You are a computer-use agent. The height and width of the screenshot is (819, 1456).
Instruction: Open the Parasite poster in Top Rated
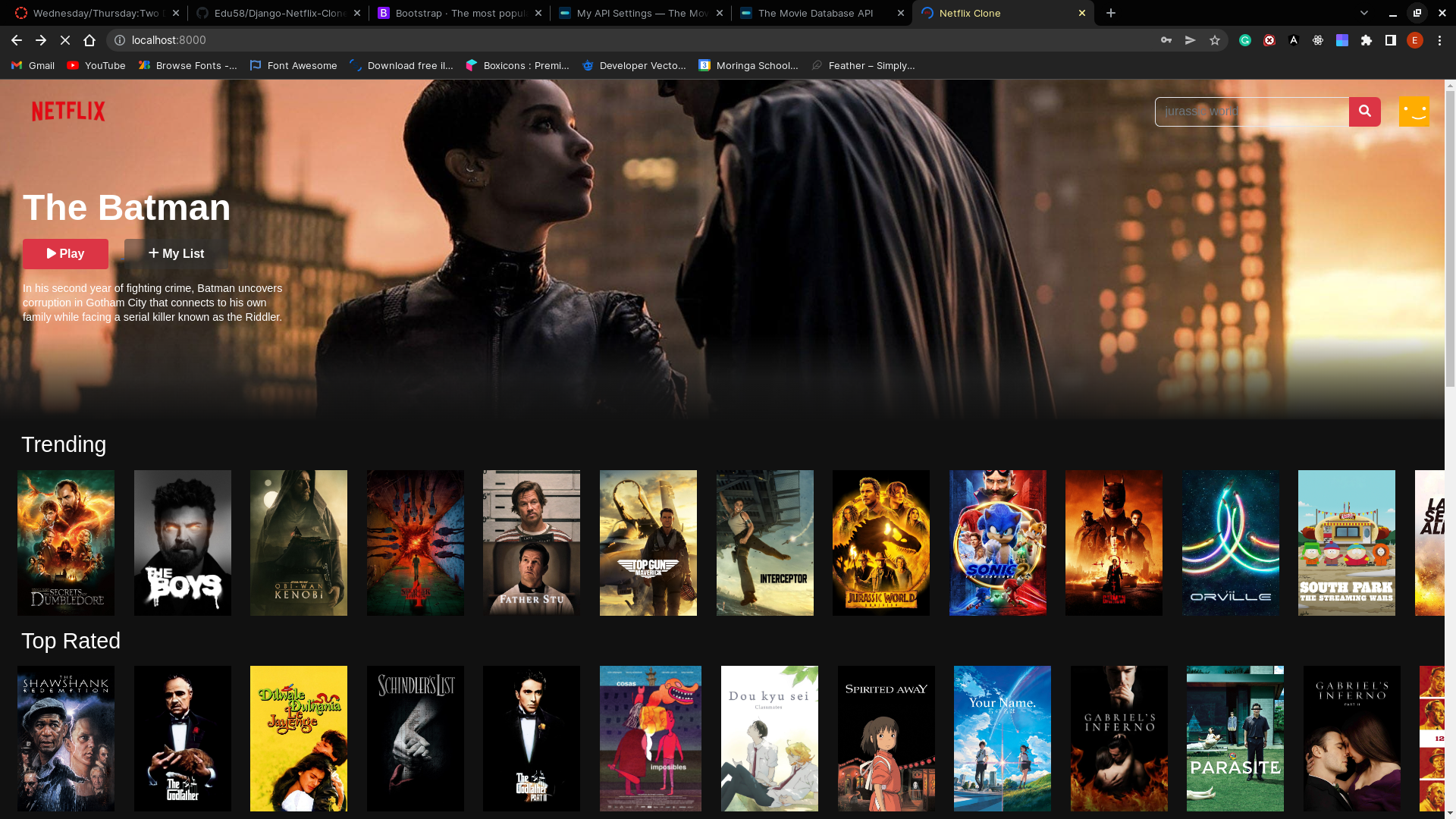coord(1235,738)
